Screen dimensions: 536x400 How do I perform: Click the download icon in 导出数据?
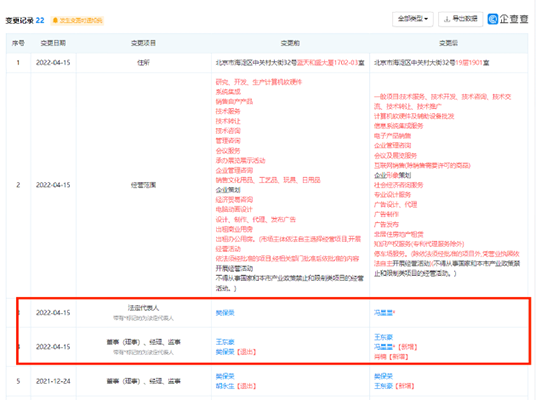click(446, 19)
